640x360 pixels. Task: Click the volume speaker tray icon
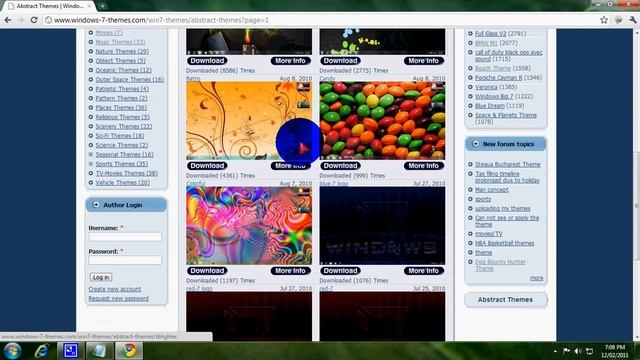[x=578, y=351]
